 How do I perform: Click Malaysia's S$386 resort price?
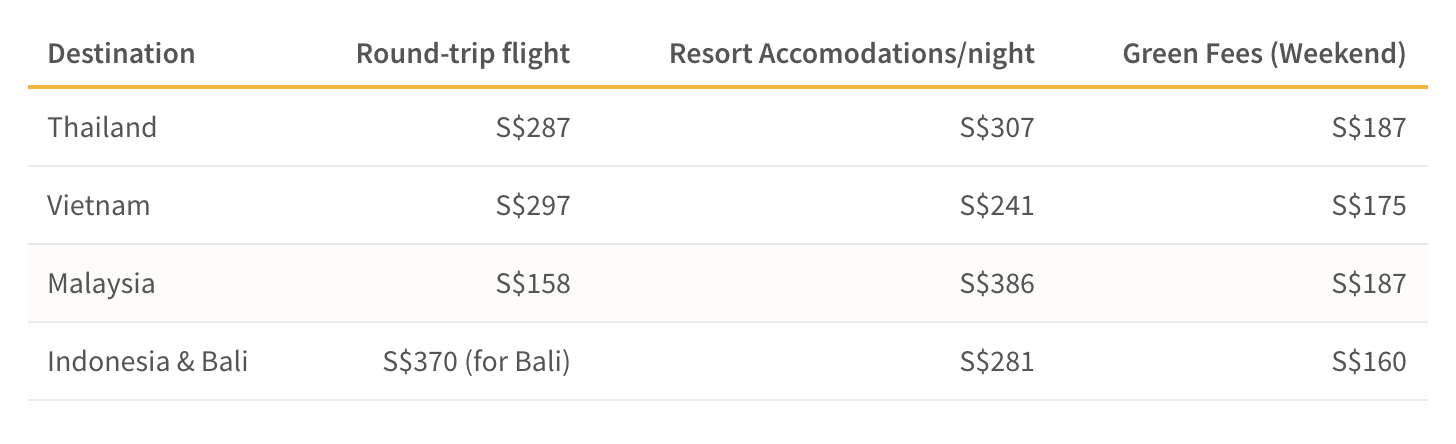tap(998, 283)
